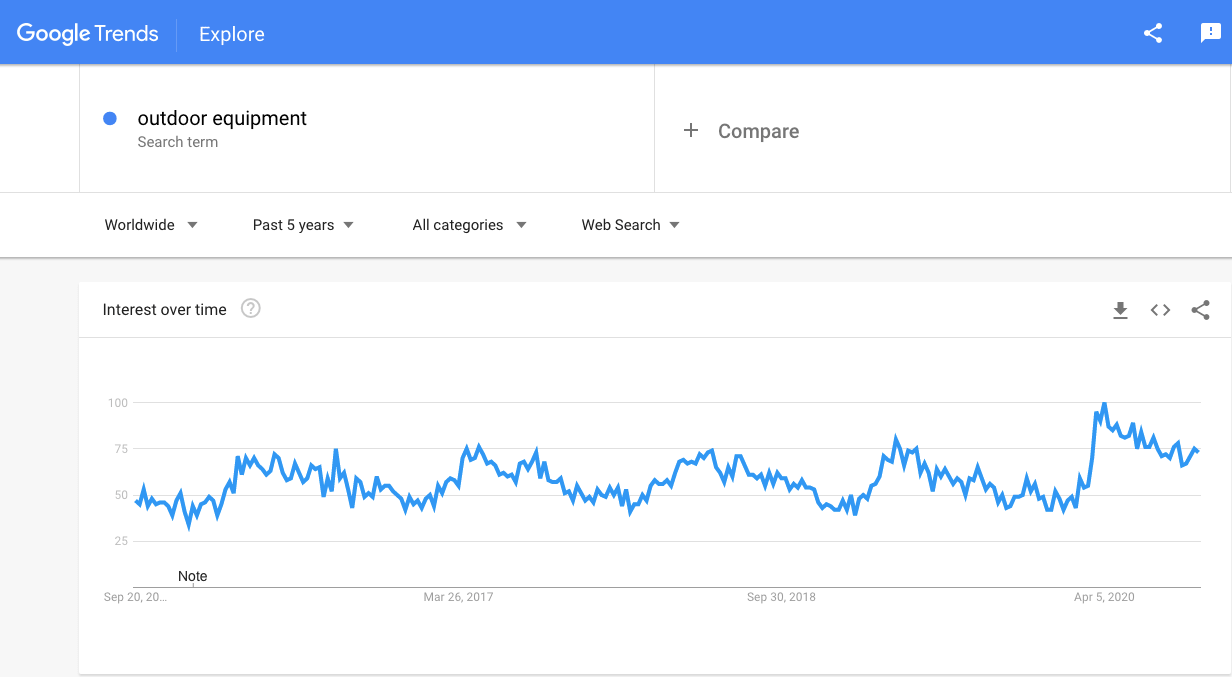Download the Interest over time CSV

click(x=1120, y=310)
